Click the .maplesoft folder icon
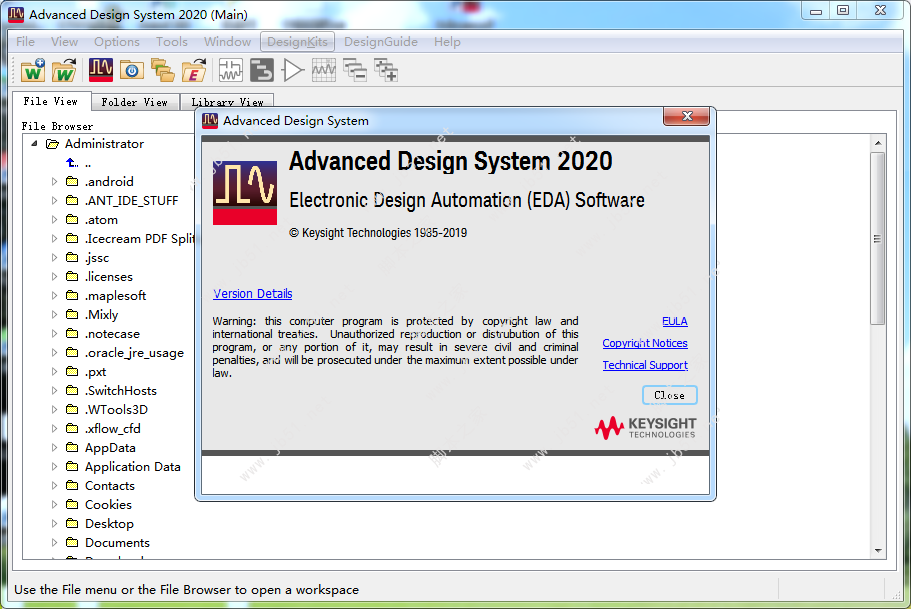This screenshot has height=609, width=911. [72, 295]
